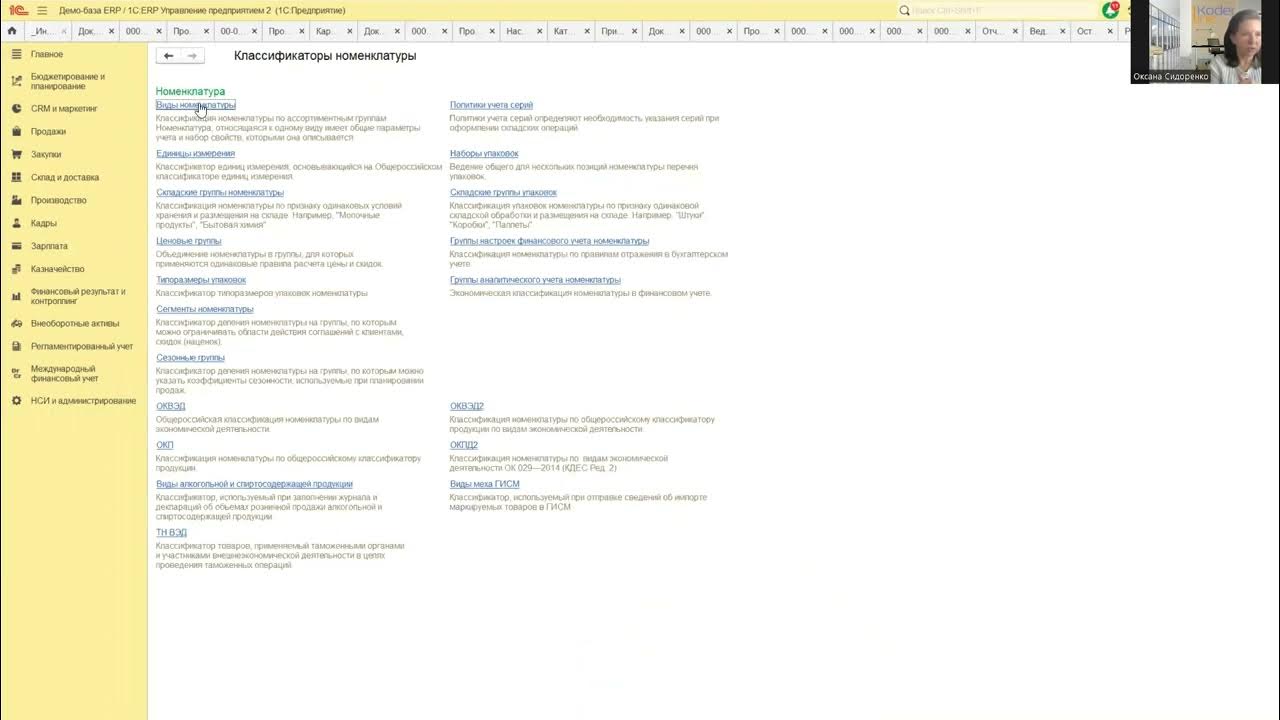Viewport: 1280px width, 720px height.
Task: Open the main menu hamburger icon
Action: (x=41, y=10)
